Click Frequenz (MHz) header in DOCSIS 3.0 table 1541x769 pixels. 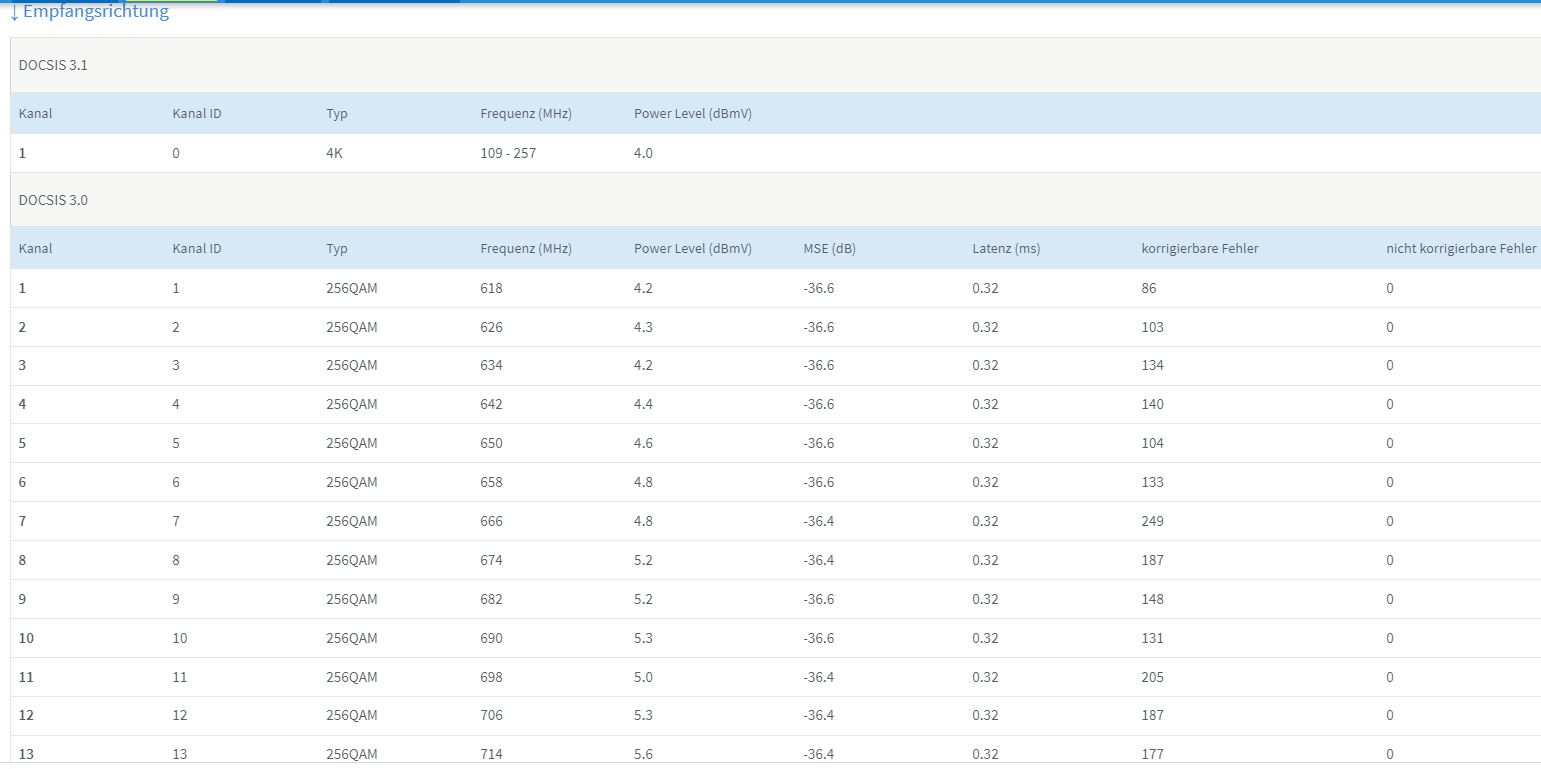[525, 249]
